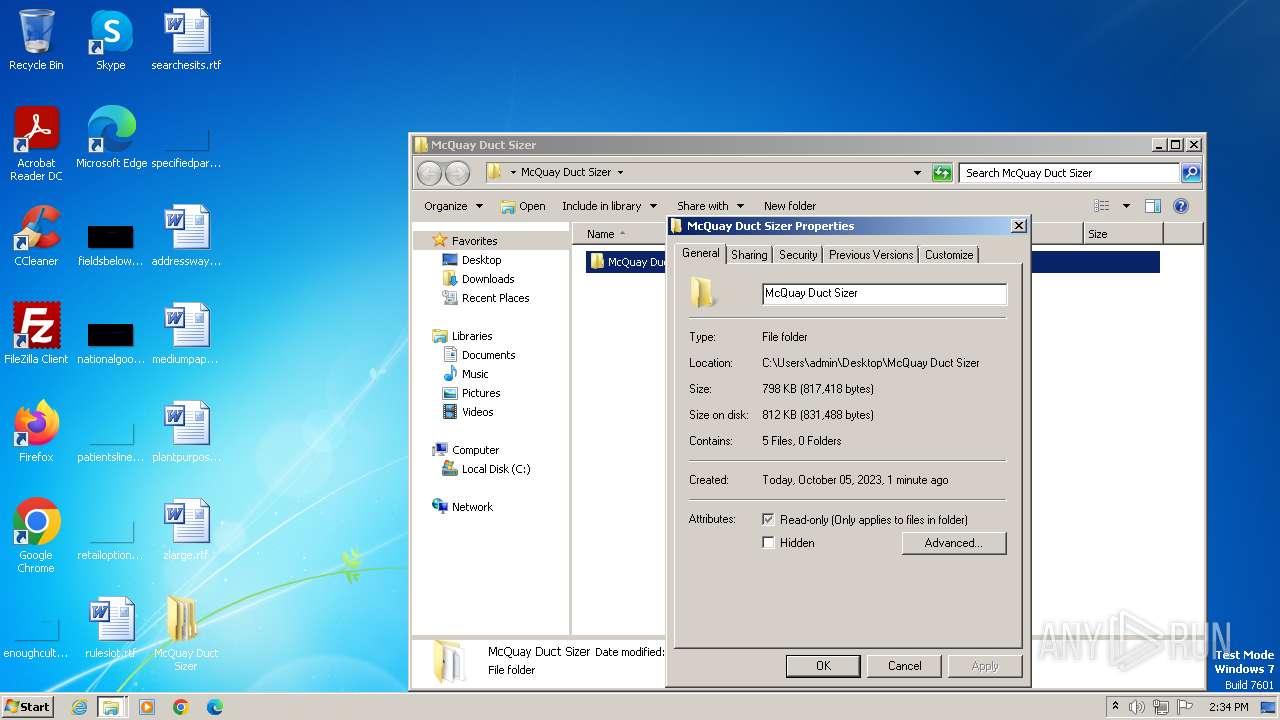Select Desktop under Favorites
1280x720 pixels.
click(x=472, y=260)
